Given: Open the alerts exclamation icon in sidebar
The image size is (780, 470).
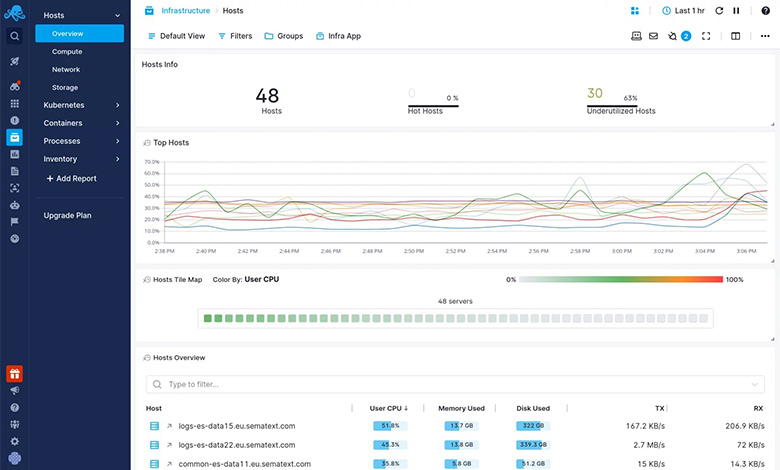Looking at the screenshot, I should (x=15, y=120).
